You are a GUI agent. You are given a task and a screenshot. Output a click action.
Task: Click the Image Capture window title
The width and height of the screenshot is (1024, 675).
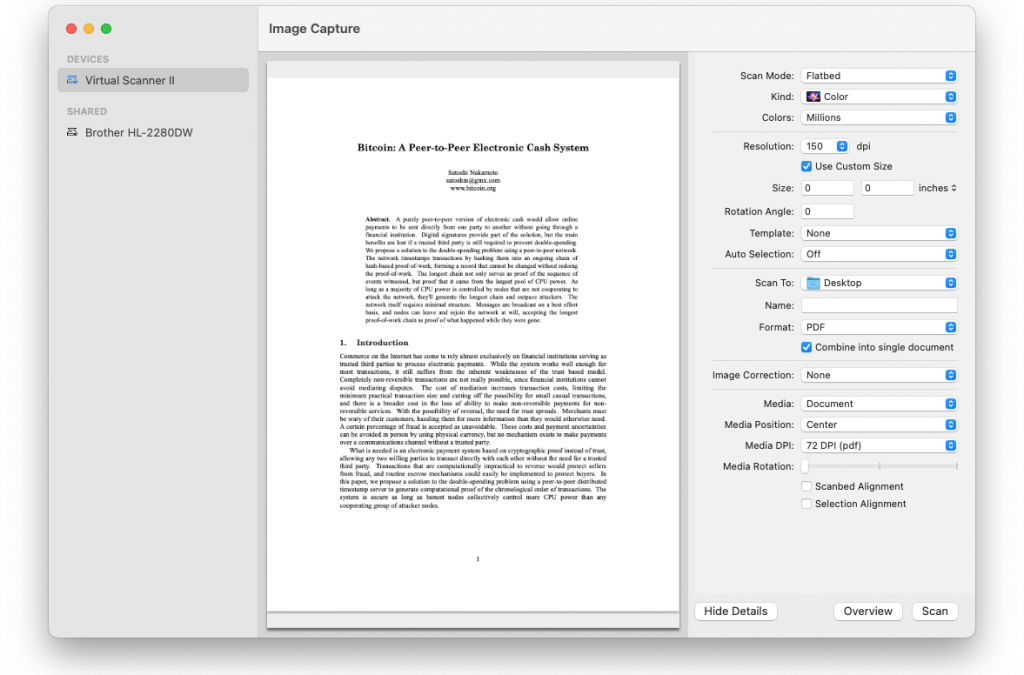314,29
